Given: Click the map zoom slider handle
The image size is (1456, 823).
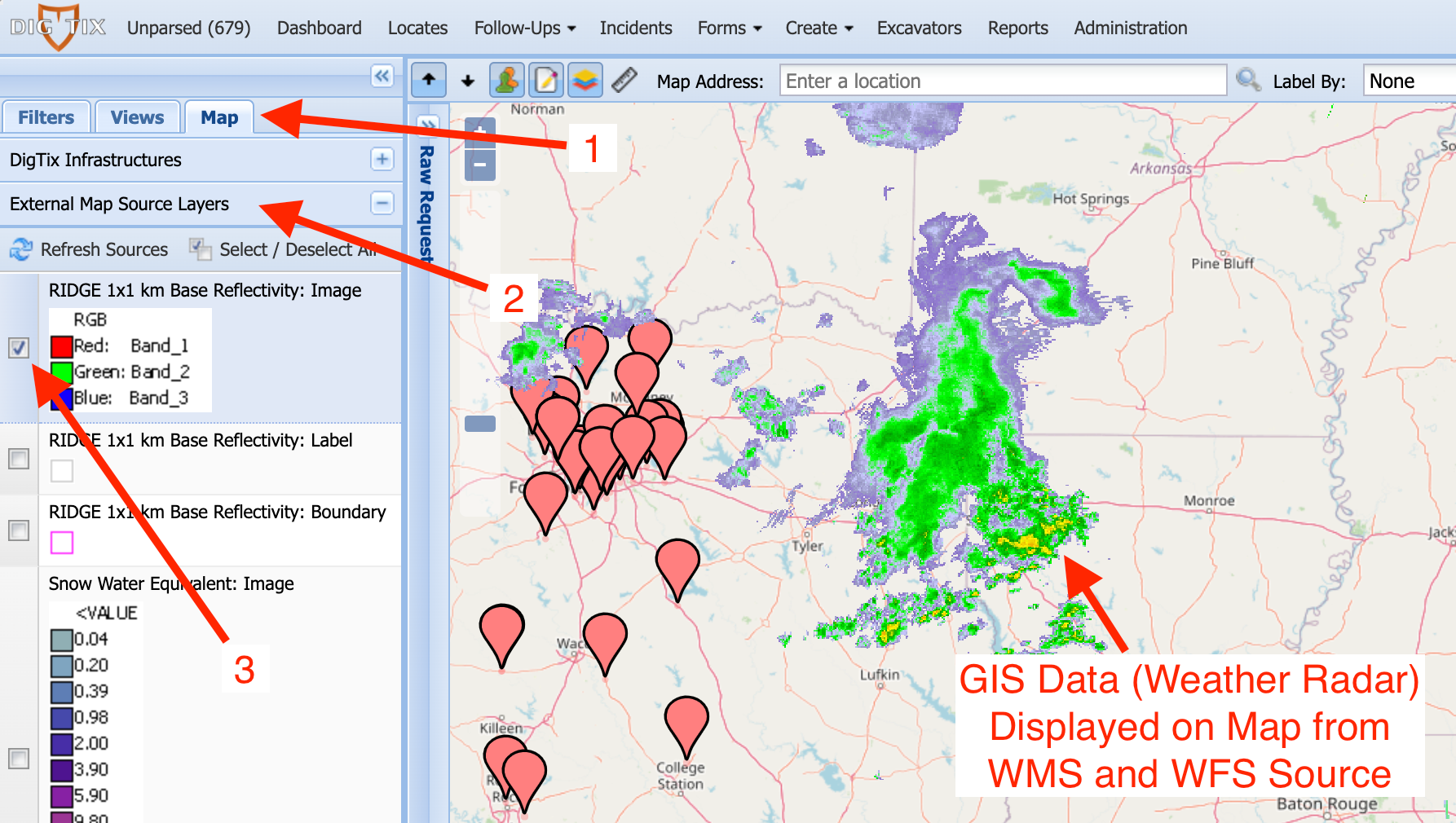Looking at the screenshot, I should 480,424.
